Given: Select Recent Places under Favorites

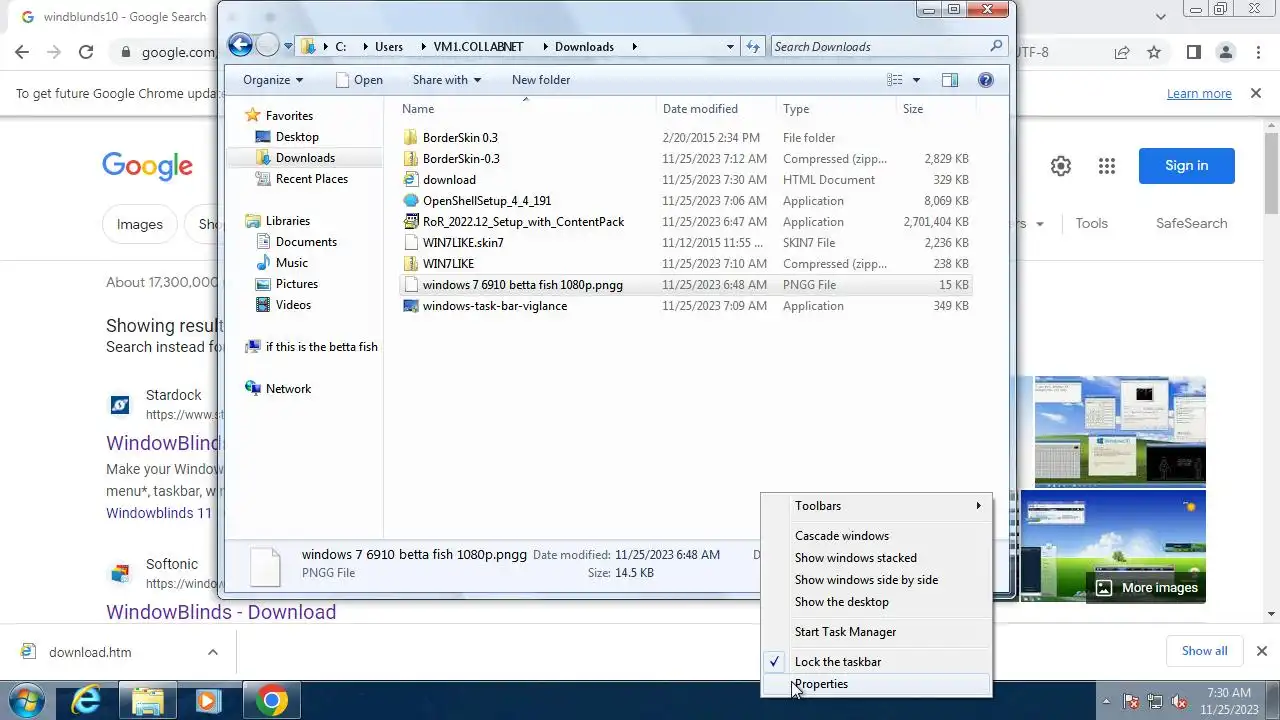Looking at the screenshot, I should click(x=312, y=179).
